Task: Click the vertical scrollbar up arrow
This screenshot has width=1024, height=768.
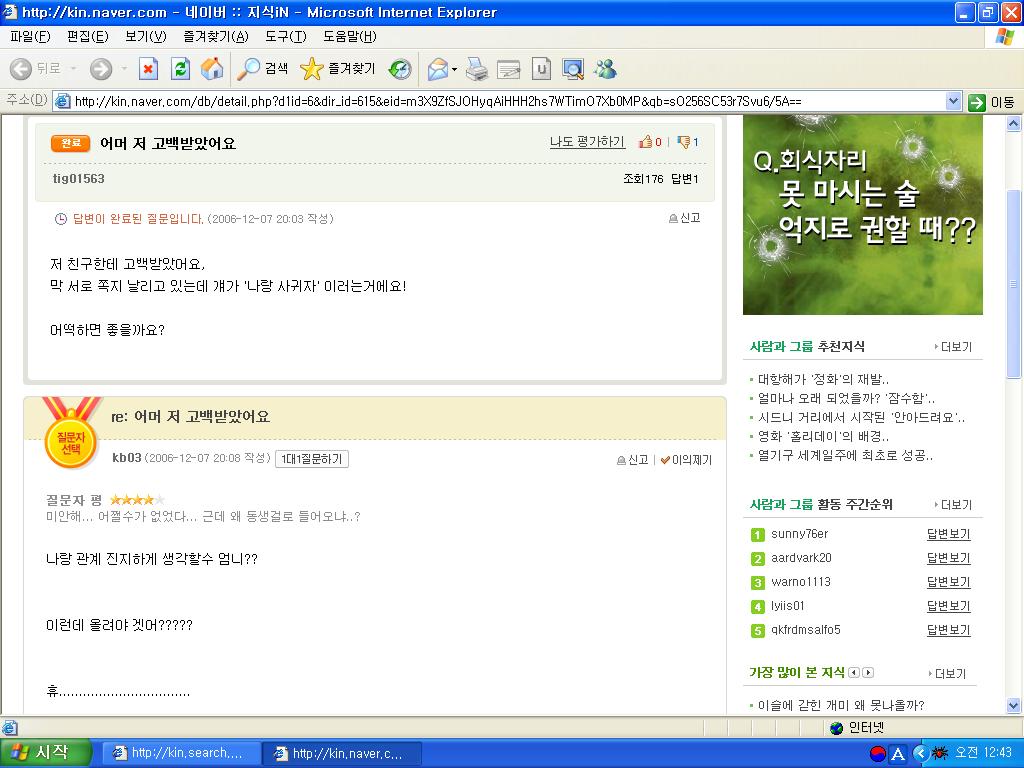Action: pos(1014,123)
